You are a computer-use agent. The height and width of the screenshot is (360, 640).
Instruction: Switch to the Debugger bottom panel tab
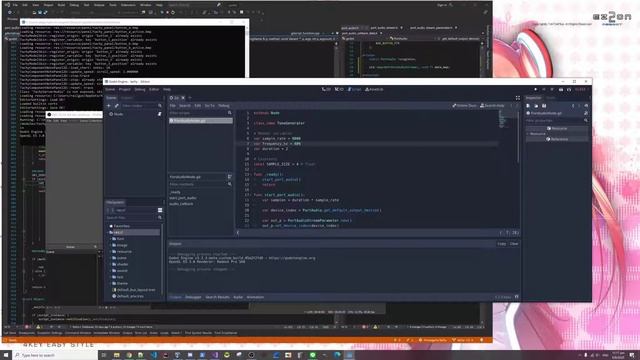click(x=193, y=297)
